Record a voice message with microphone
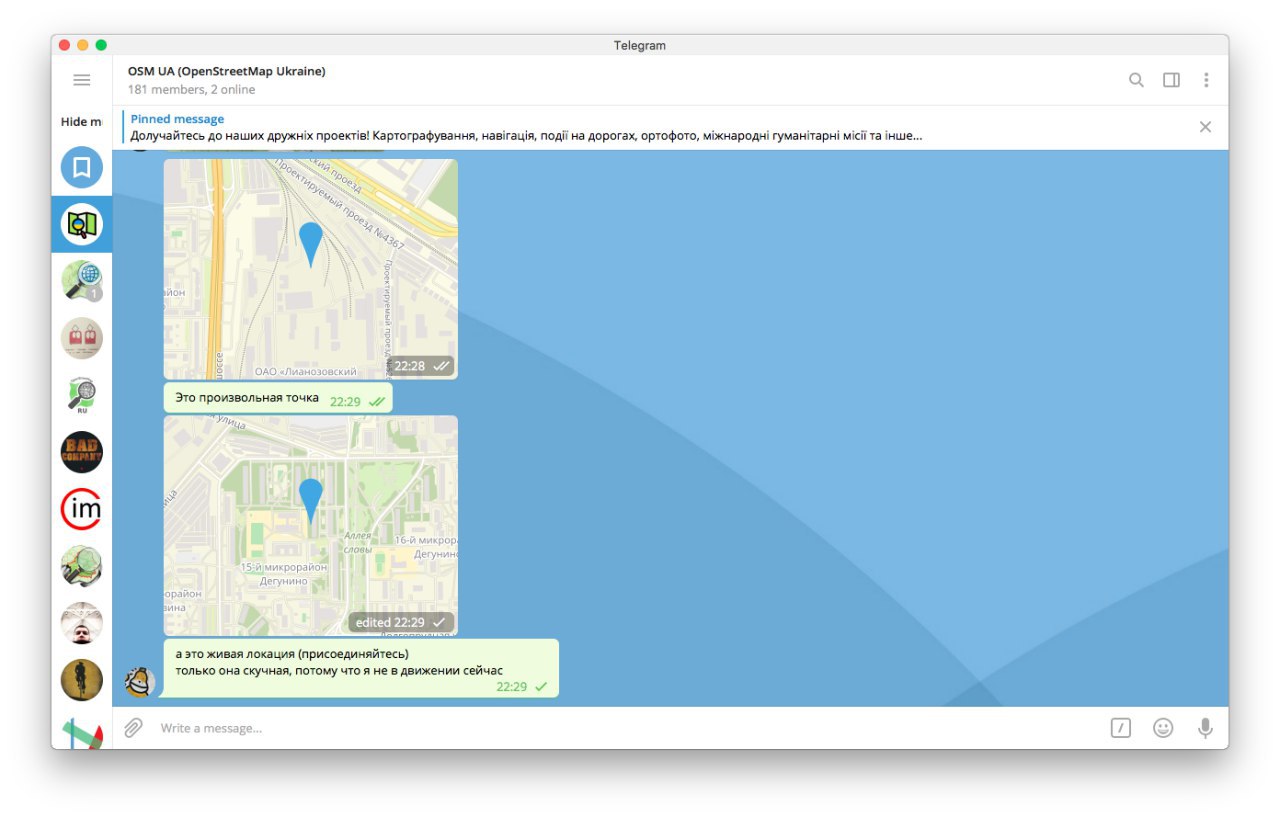 point(1206,728)
